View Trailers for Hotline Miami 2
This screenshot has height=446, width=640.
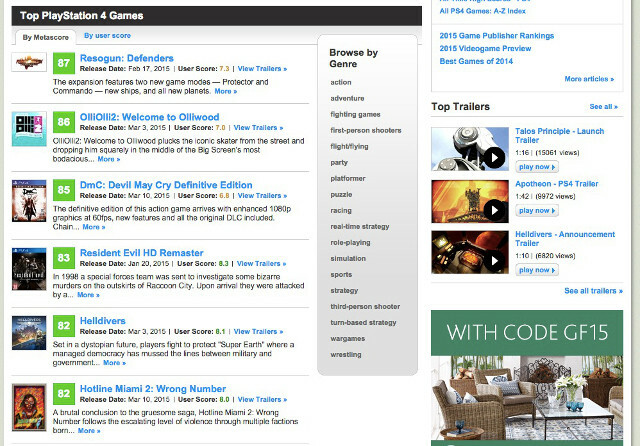point(262,399)
